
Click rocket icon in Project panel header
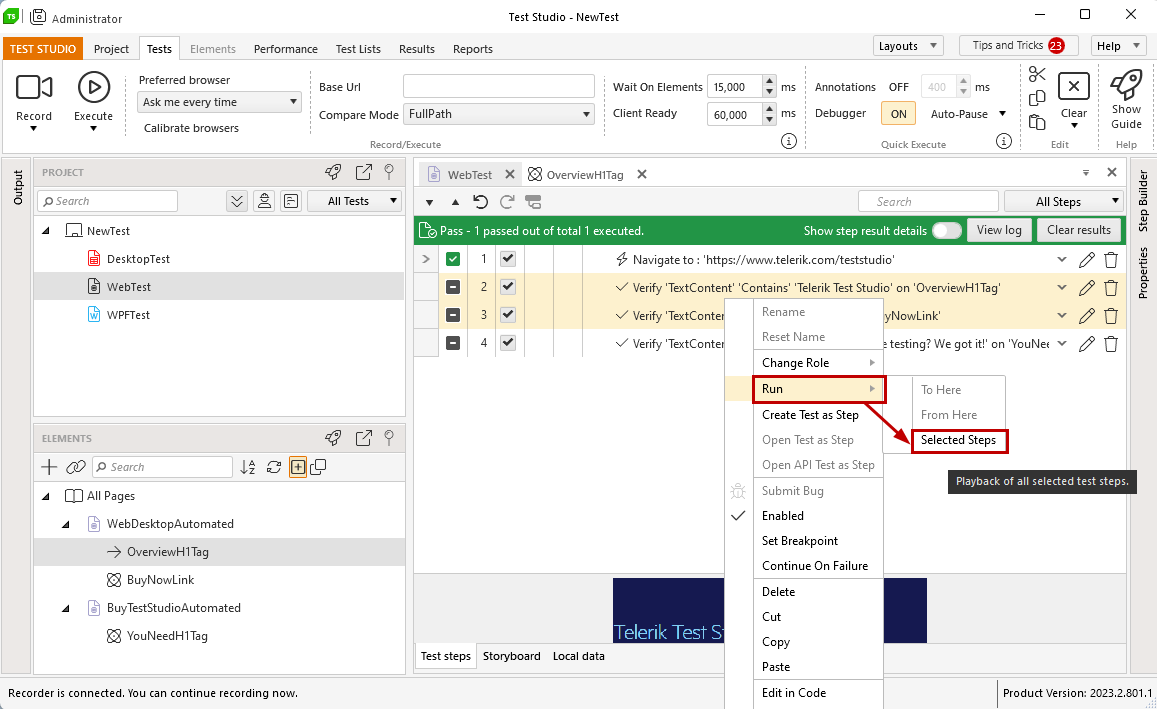[x=334, y=172]
